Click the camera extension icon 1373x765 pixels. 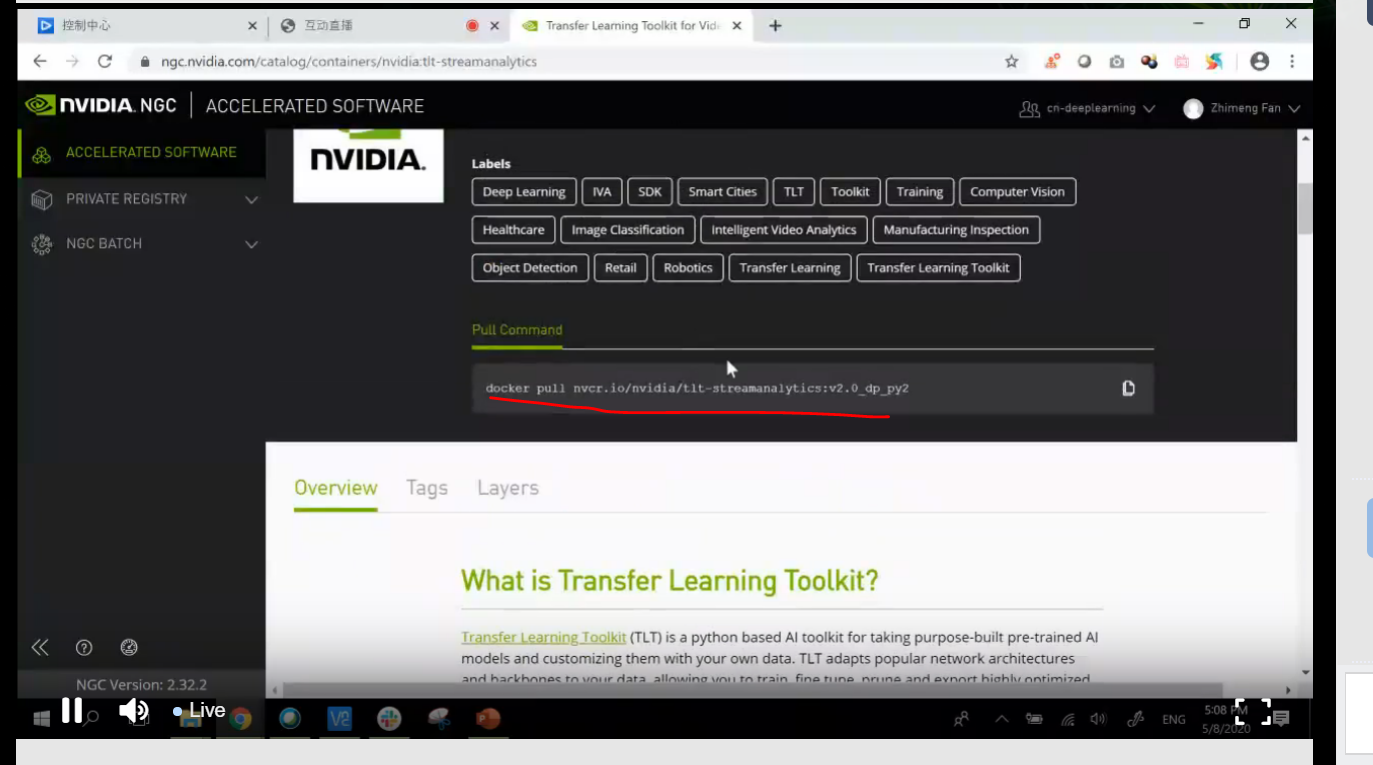(x=1116, y=61)
